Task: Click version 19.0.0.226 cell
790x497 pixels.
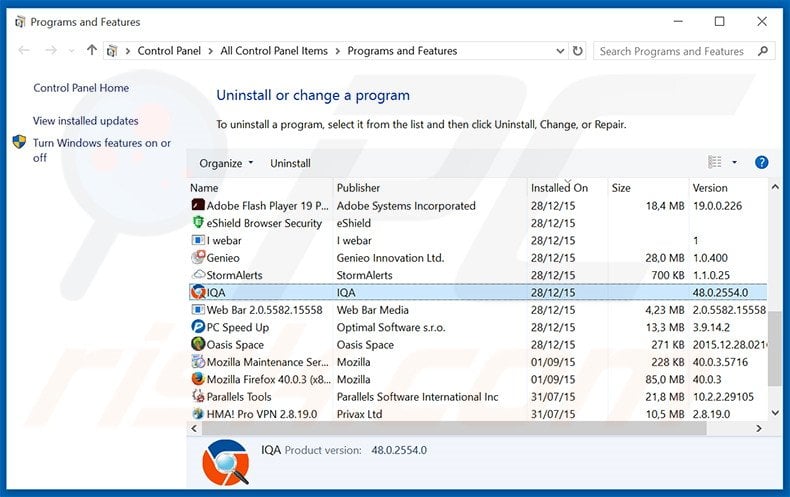Action: pos(717,206)
